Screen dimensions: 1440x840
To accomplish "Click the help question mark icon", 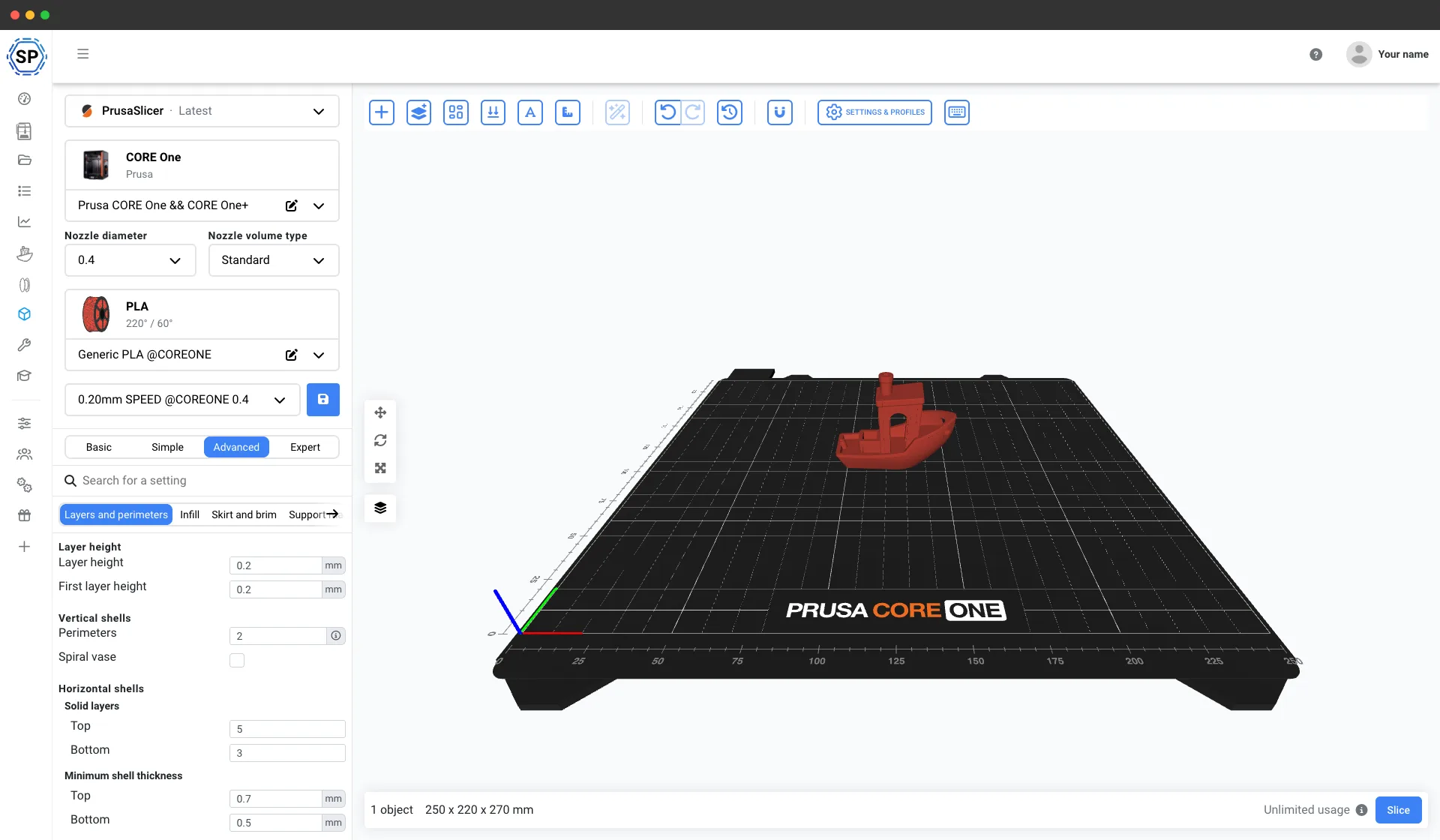I will tap(1315, 55).
